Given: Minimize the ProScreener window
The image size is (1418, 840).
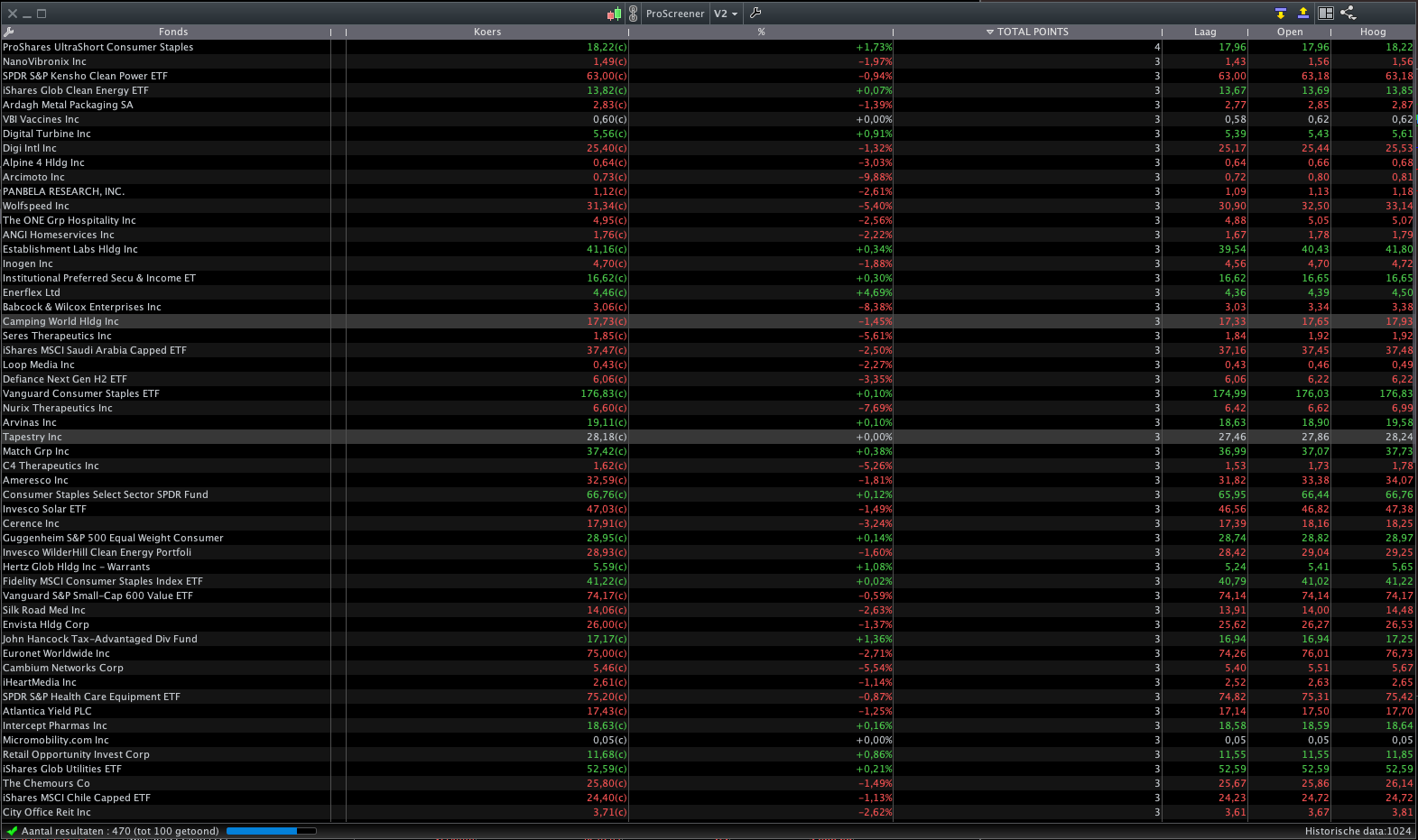Looking at the screenshot, I should (27, 14).
